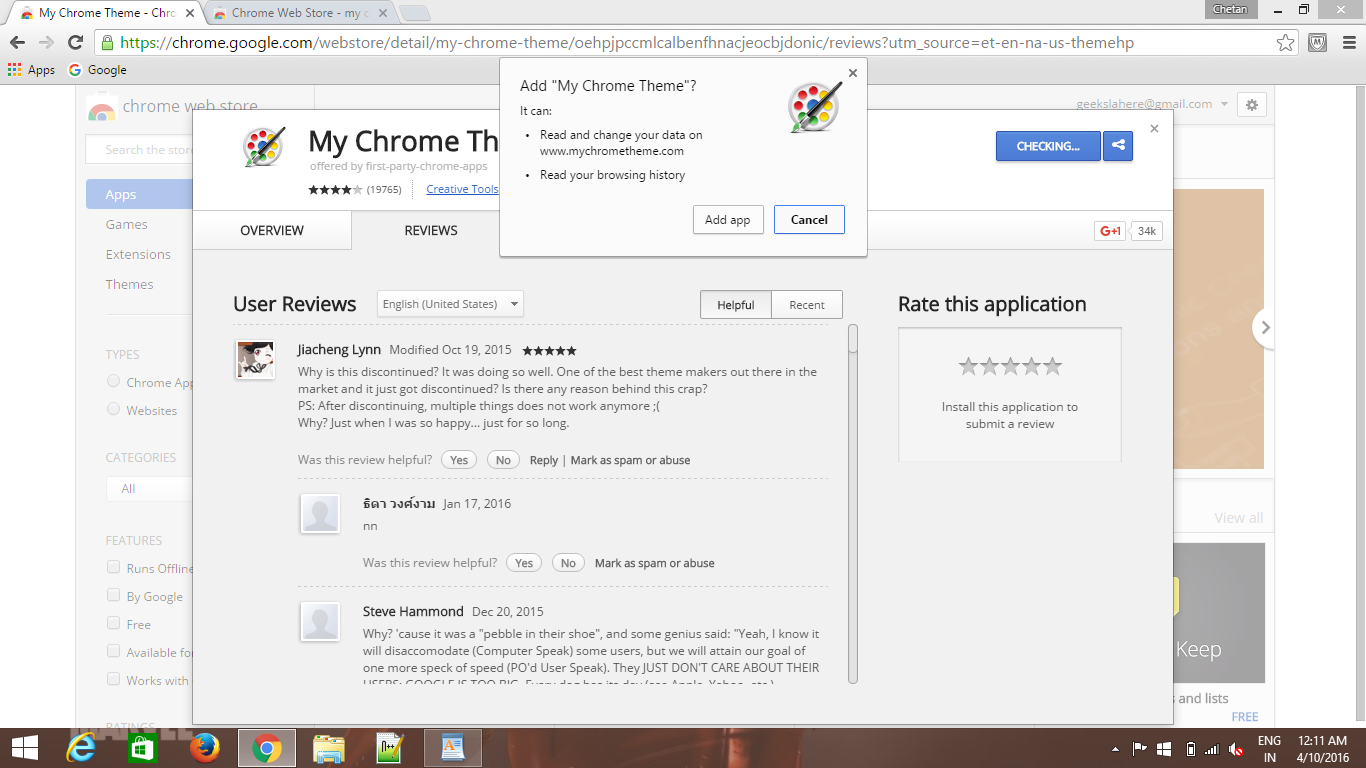
Task: Close the Add My Chrome Theme dialog
Action: tap(853, 73)
